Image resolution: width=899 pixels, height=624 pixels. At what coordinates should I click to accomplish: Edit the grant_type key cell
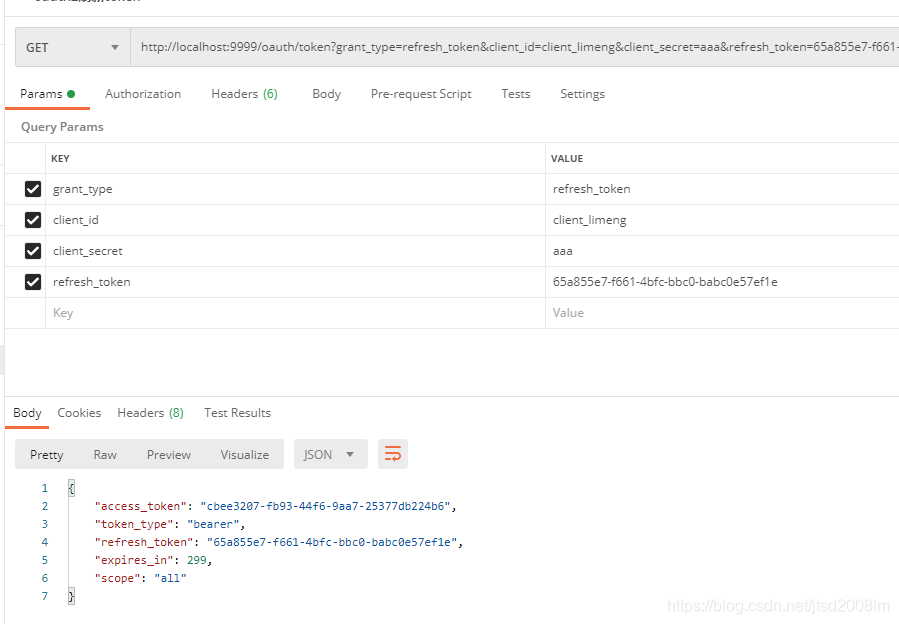click(x=295, y=189)
